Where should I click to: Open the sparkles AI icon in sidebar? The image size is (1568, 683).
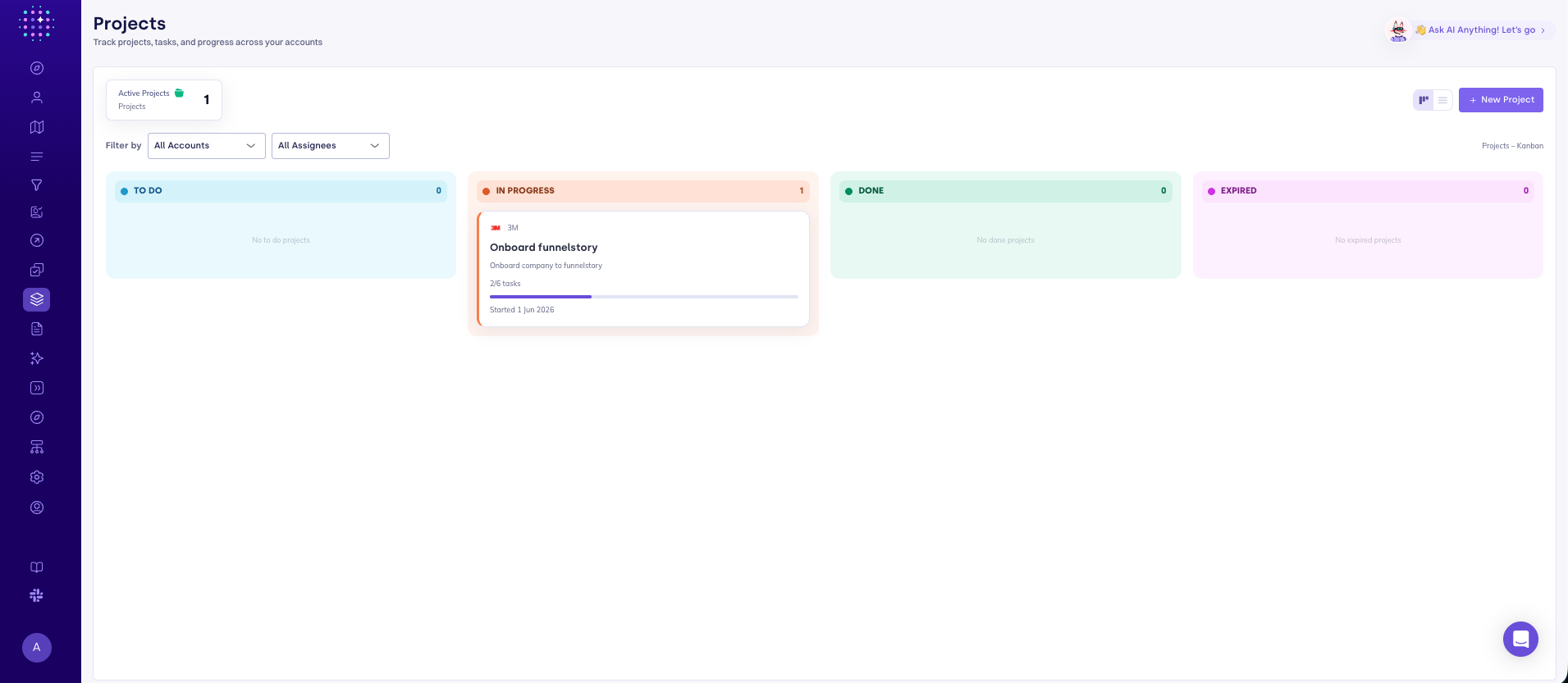37,358
